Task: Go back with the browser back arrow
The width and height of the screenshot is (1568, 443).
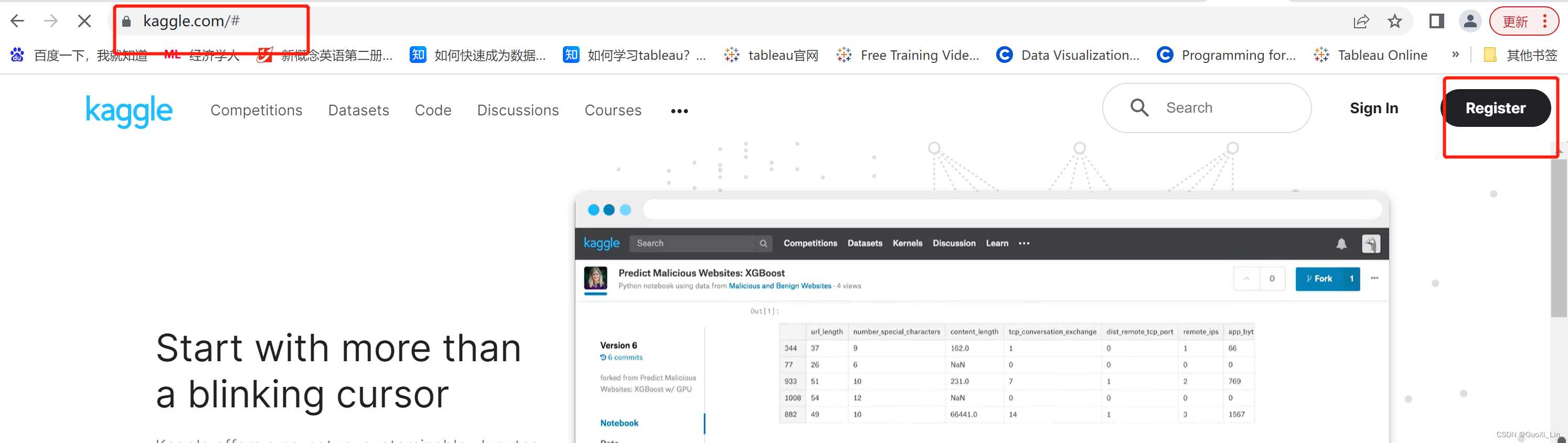Action: (18, 21)
